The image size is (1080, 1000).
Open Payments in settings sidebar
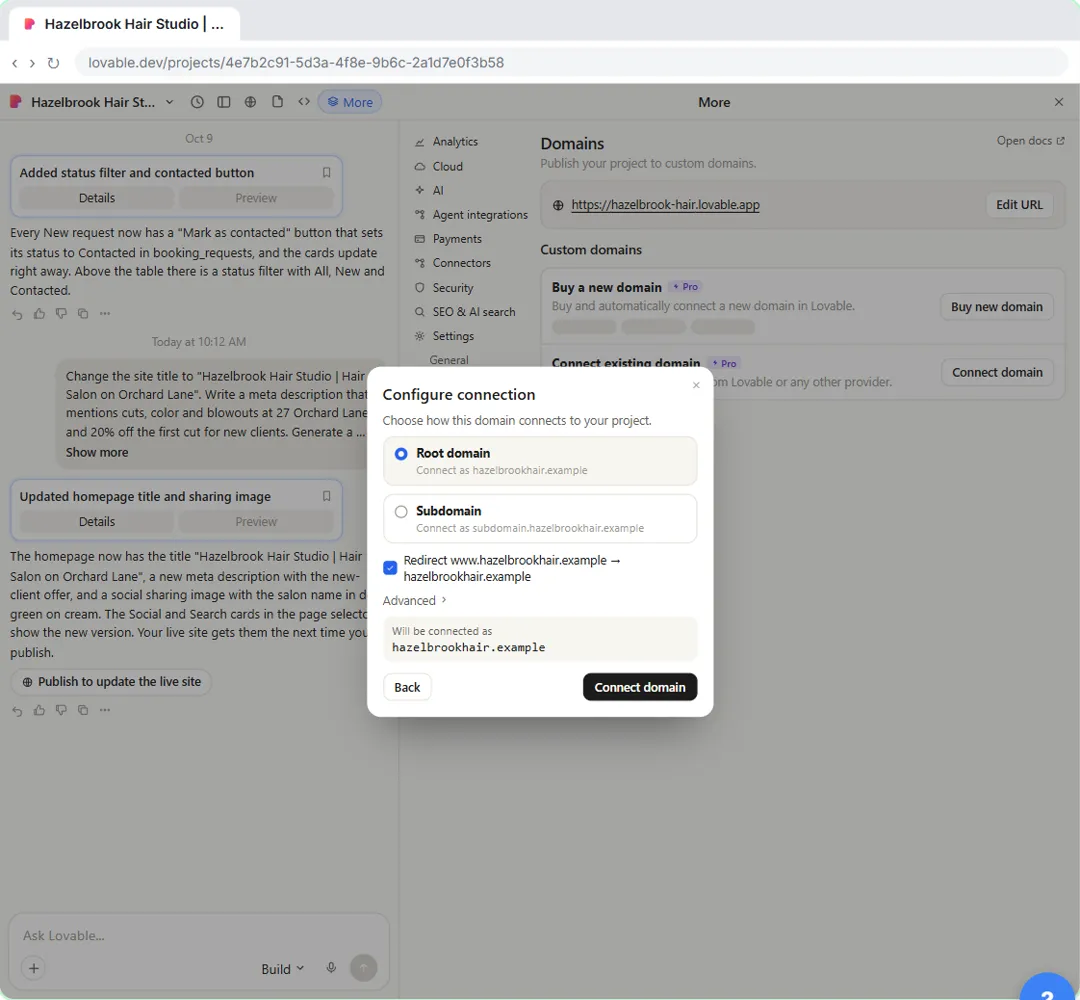[457, 239]
